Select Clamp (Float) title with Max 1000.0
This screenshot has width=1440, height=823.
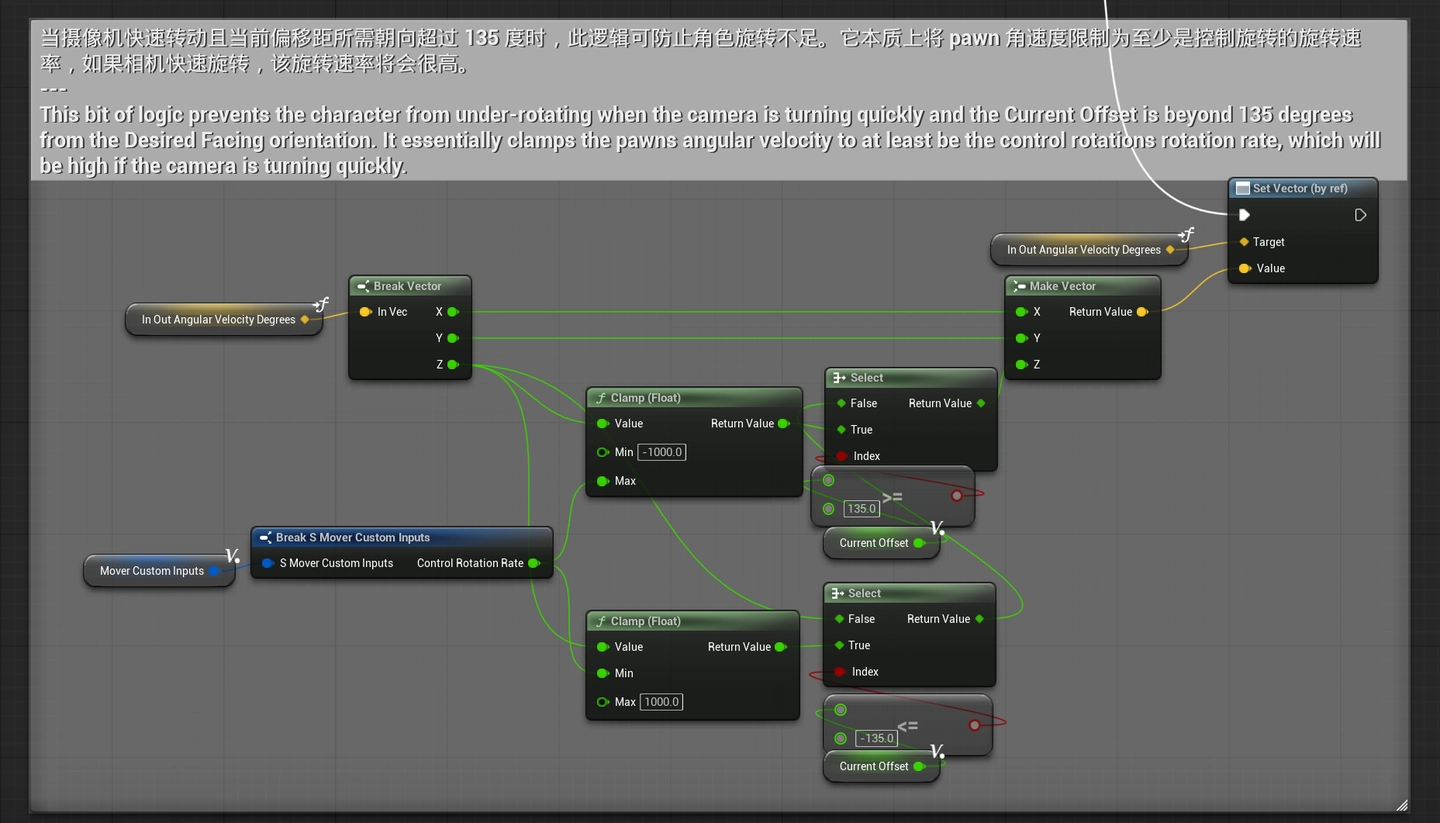646,621
